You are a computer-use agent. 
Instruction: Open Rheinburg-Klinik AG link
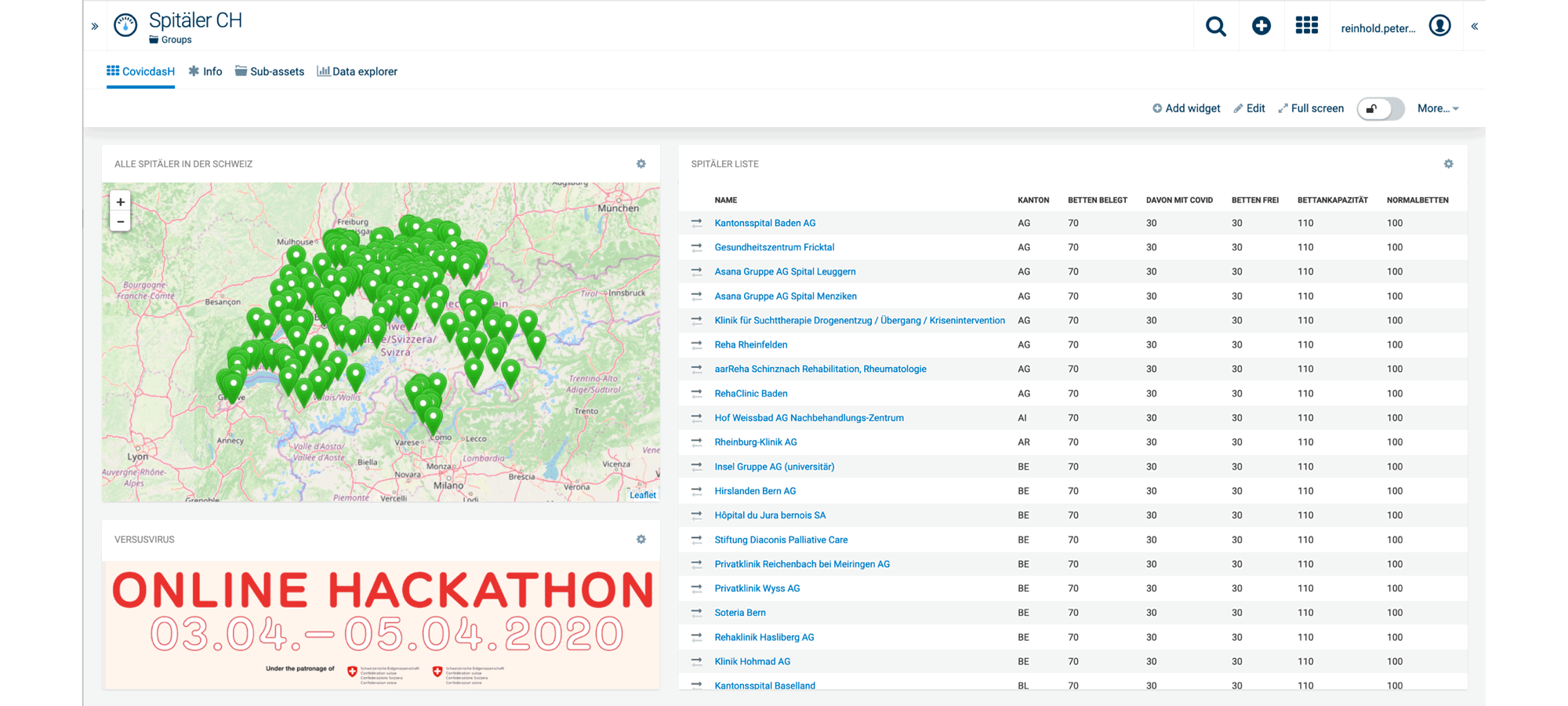pyautogui.click(x=756, y=442)
